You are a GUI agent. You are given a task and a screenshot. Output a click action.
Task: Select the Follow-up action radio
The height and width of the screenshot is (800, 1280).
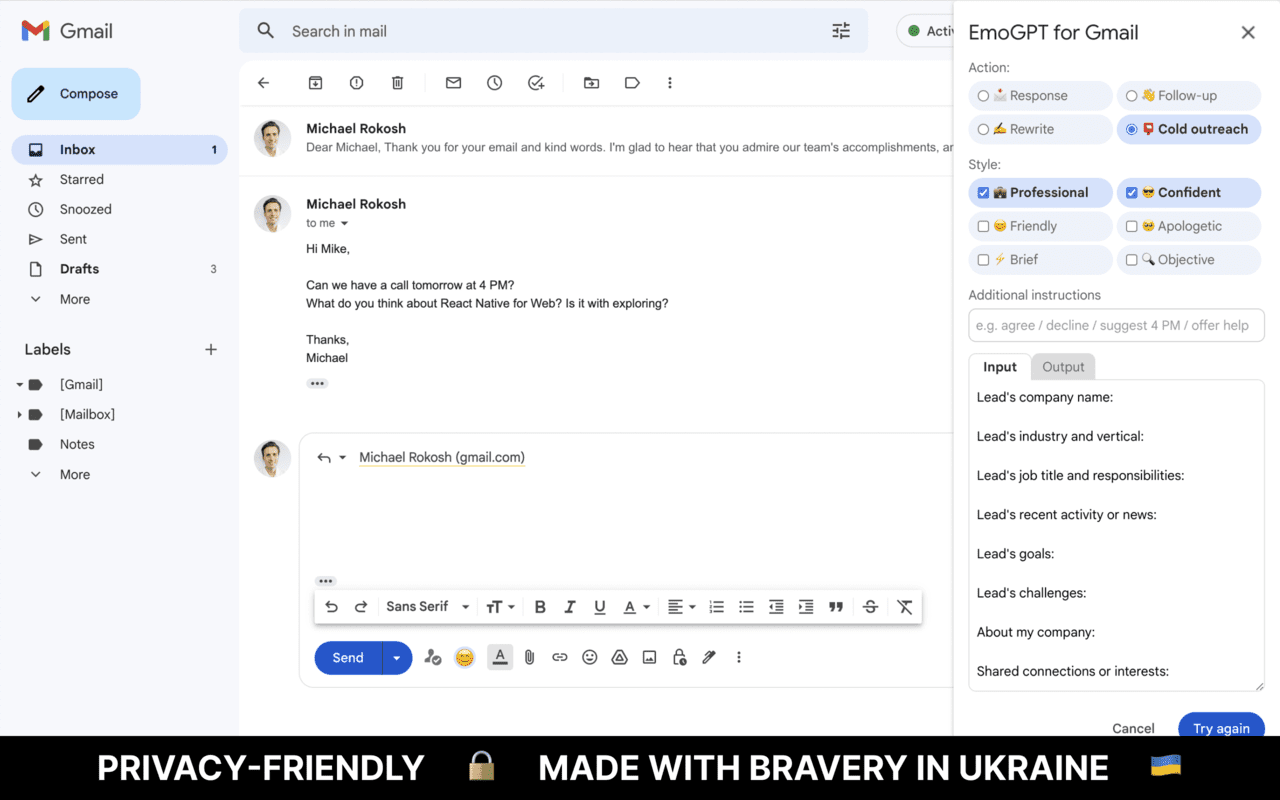1132,96
